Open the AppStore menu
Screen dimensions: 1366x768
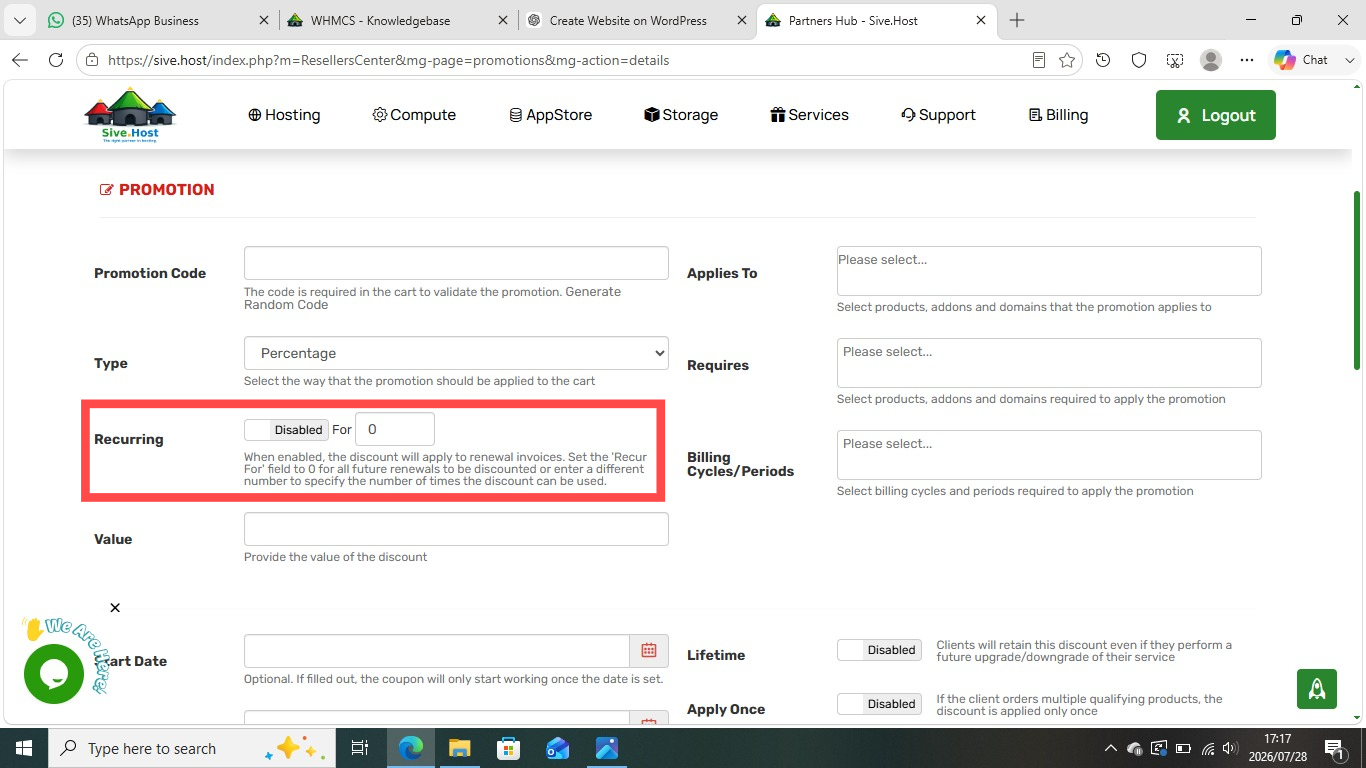(x=550, y=115)
